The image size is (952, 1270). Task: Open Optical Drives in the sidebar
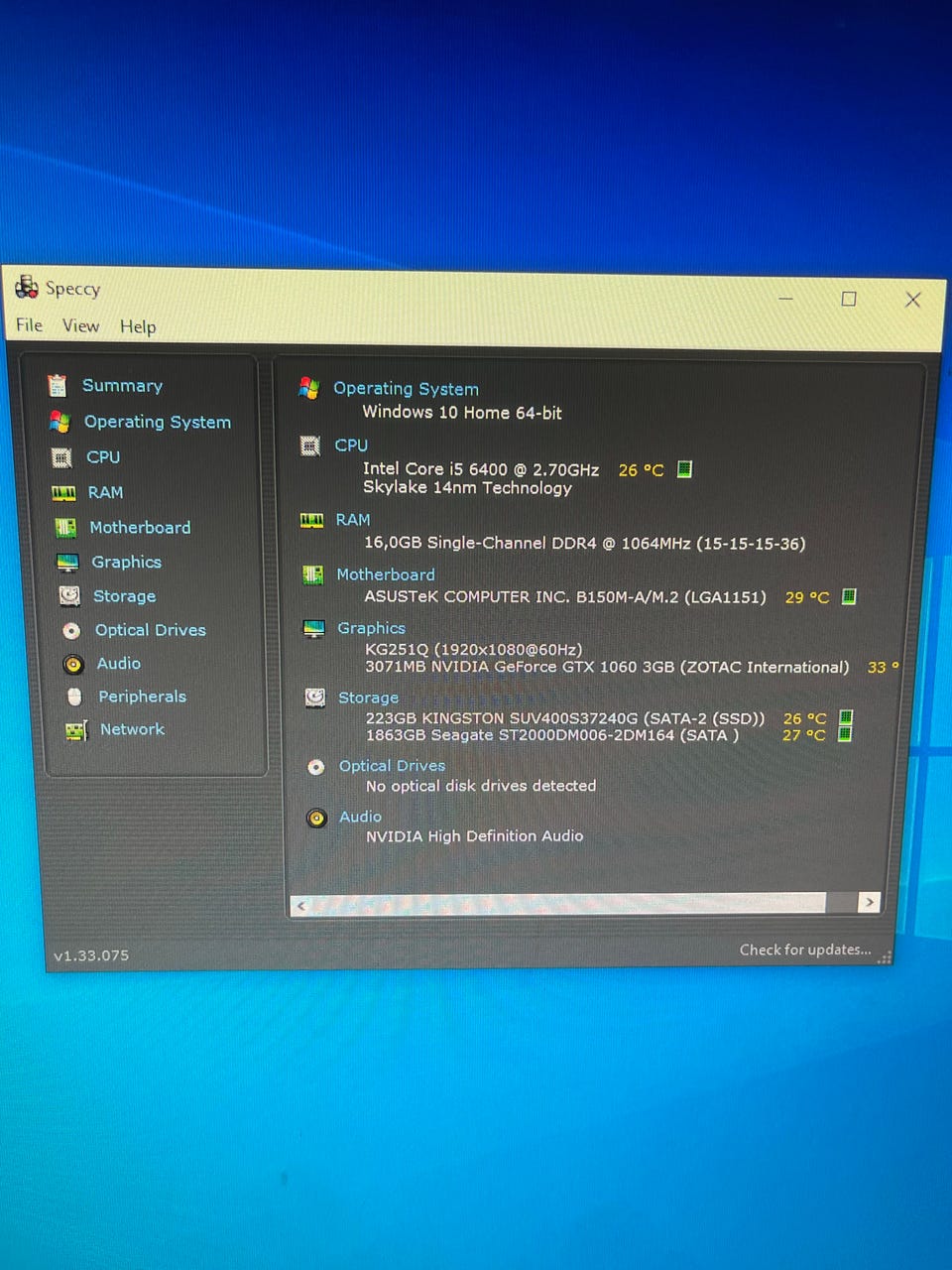(x=151, y=630)
